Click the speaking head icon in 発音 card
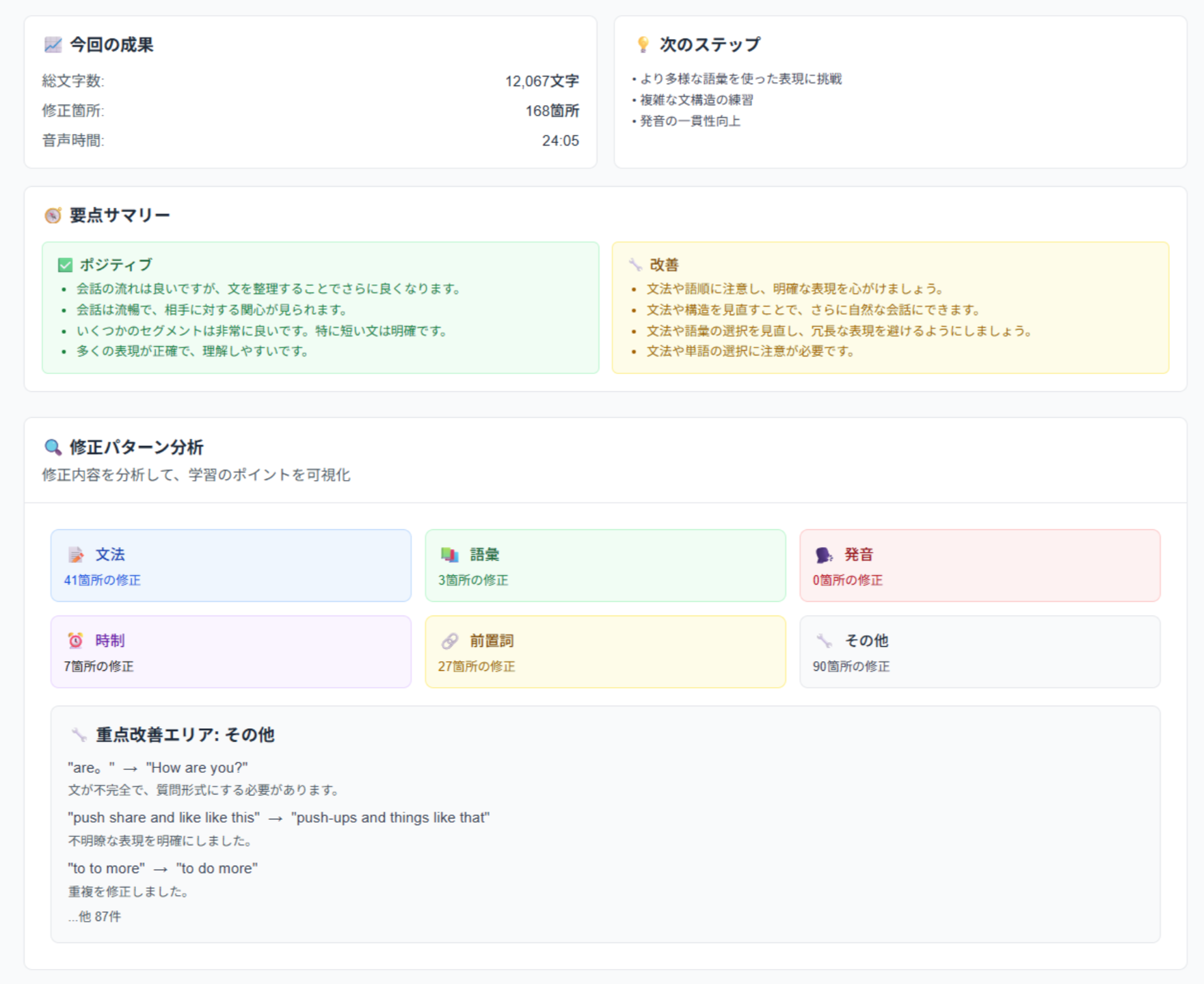The image size is (1204, 984). tap(824, 555)
